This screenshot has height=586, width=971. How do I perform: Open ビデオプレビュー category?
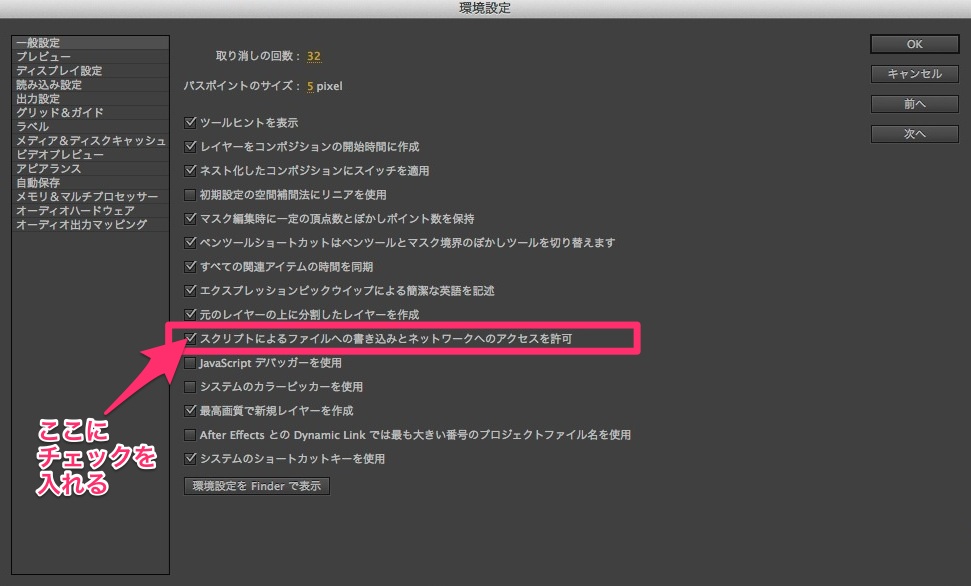pyautogui.click(x=90, y=155)
